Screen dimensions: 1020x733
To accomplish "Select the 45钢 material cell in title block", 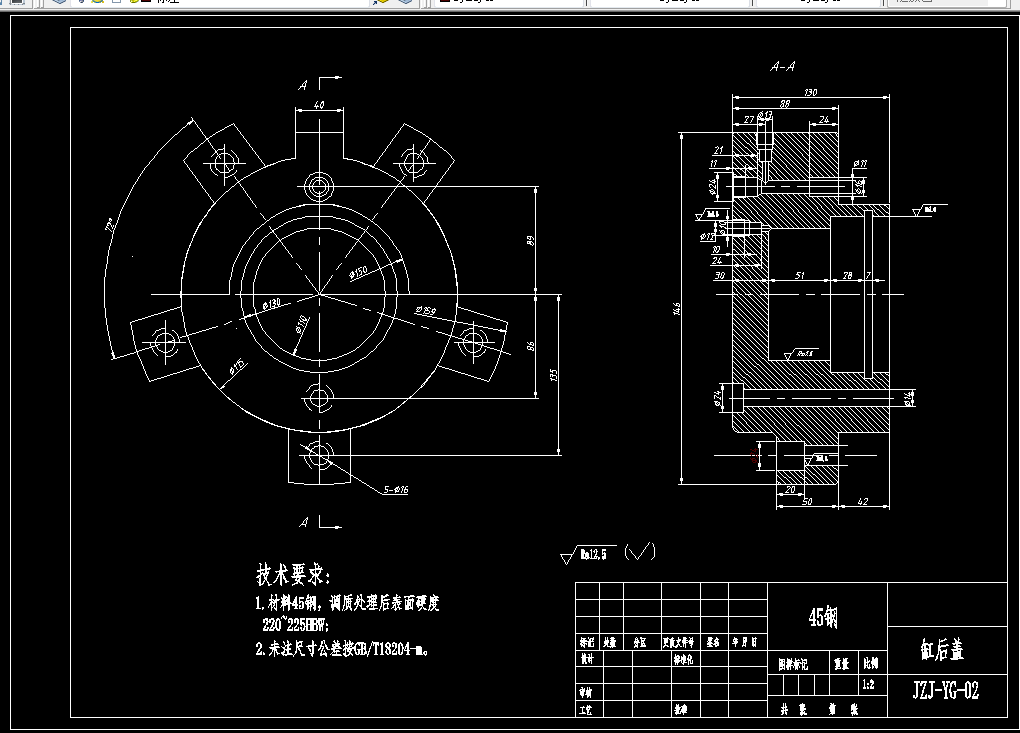I will [x=823, y=617].
